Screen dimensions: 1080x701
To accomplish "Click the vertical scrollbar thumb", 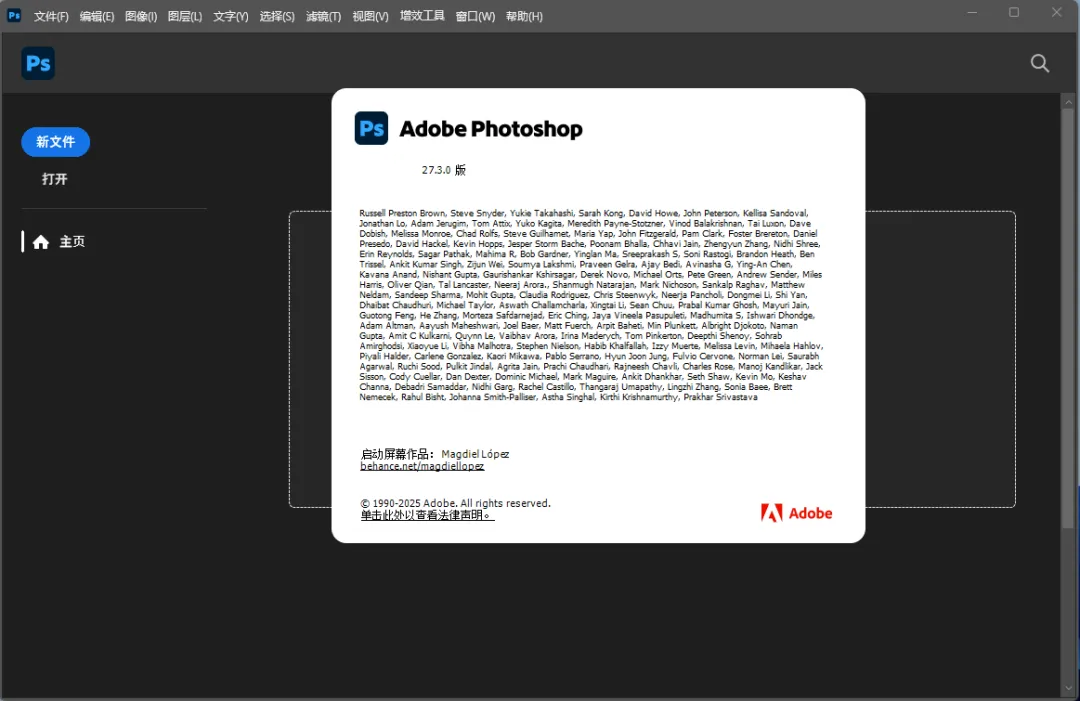I will pos(1068,317).
